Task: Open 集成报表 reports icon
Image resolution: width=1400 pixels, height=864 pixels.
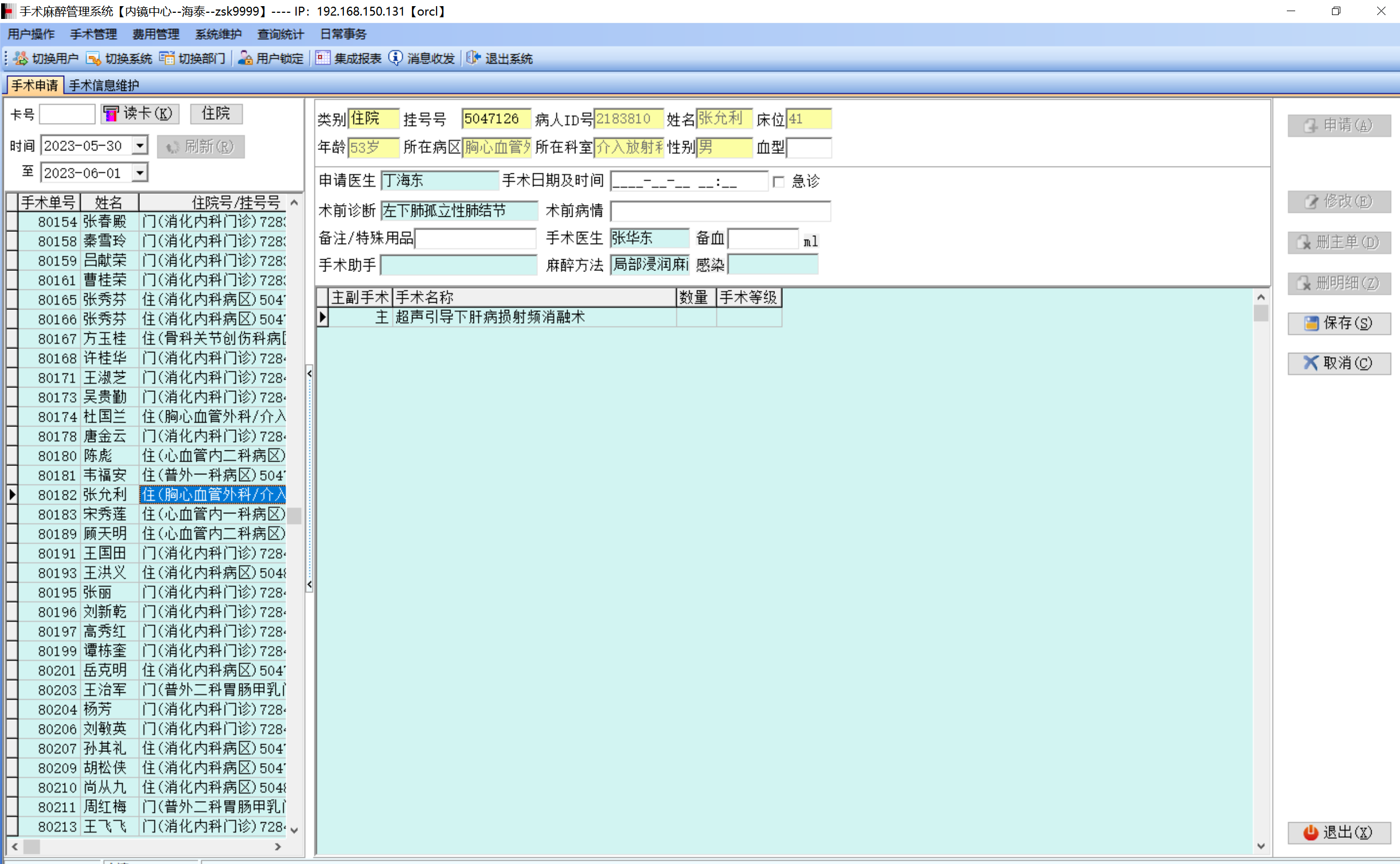Action: click(323, 59)
